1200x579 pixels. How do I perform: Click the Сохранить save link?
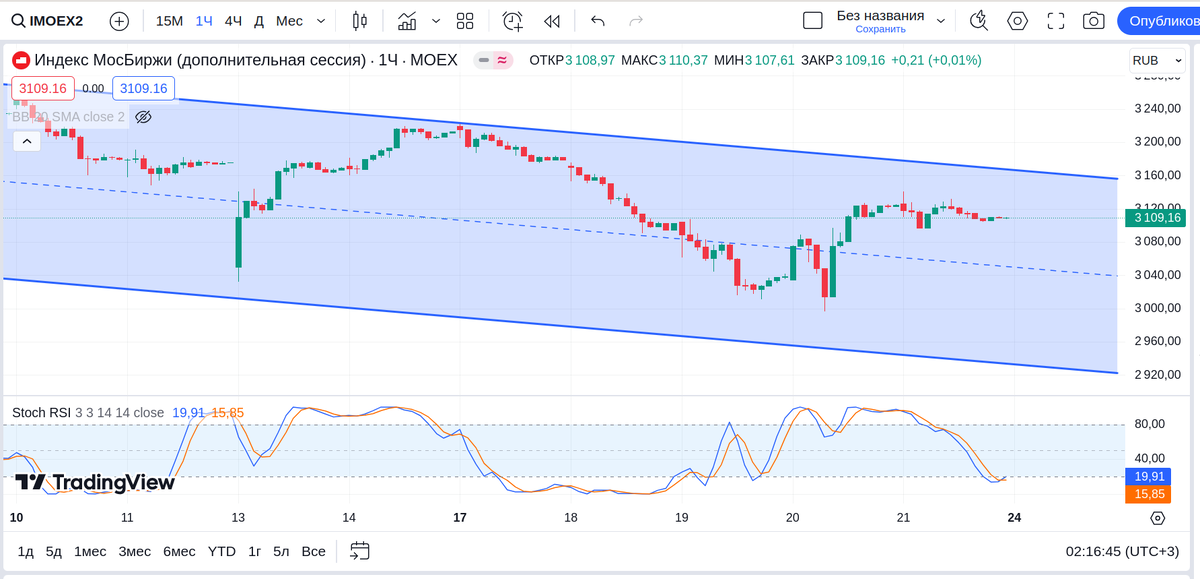click(880, 29)
